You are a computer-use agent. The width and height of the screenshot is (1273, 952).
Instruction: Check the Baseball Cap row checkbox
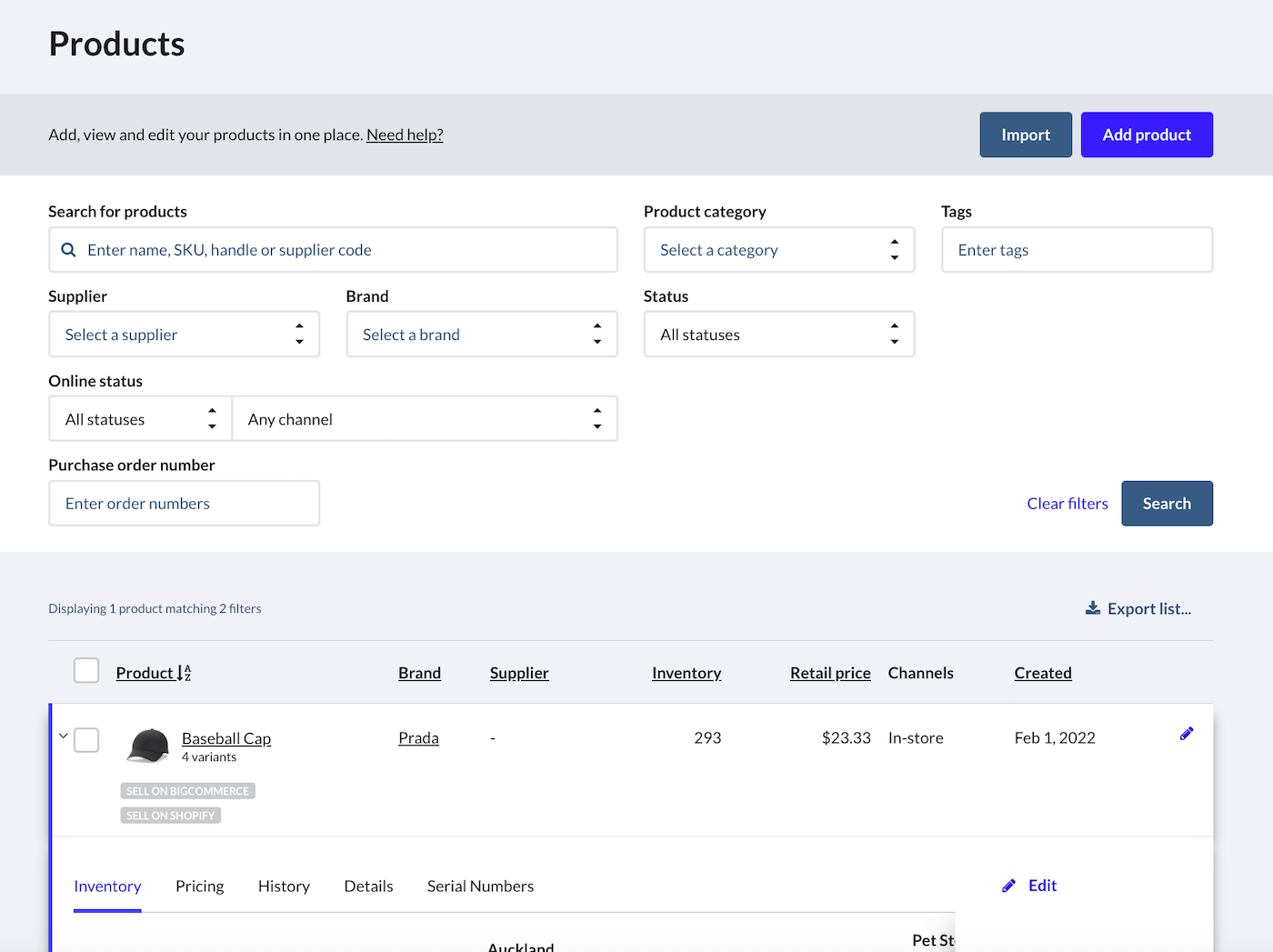coord(86,740)
